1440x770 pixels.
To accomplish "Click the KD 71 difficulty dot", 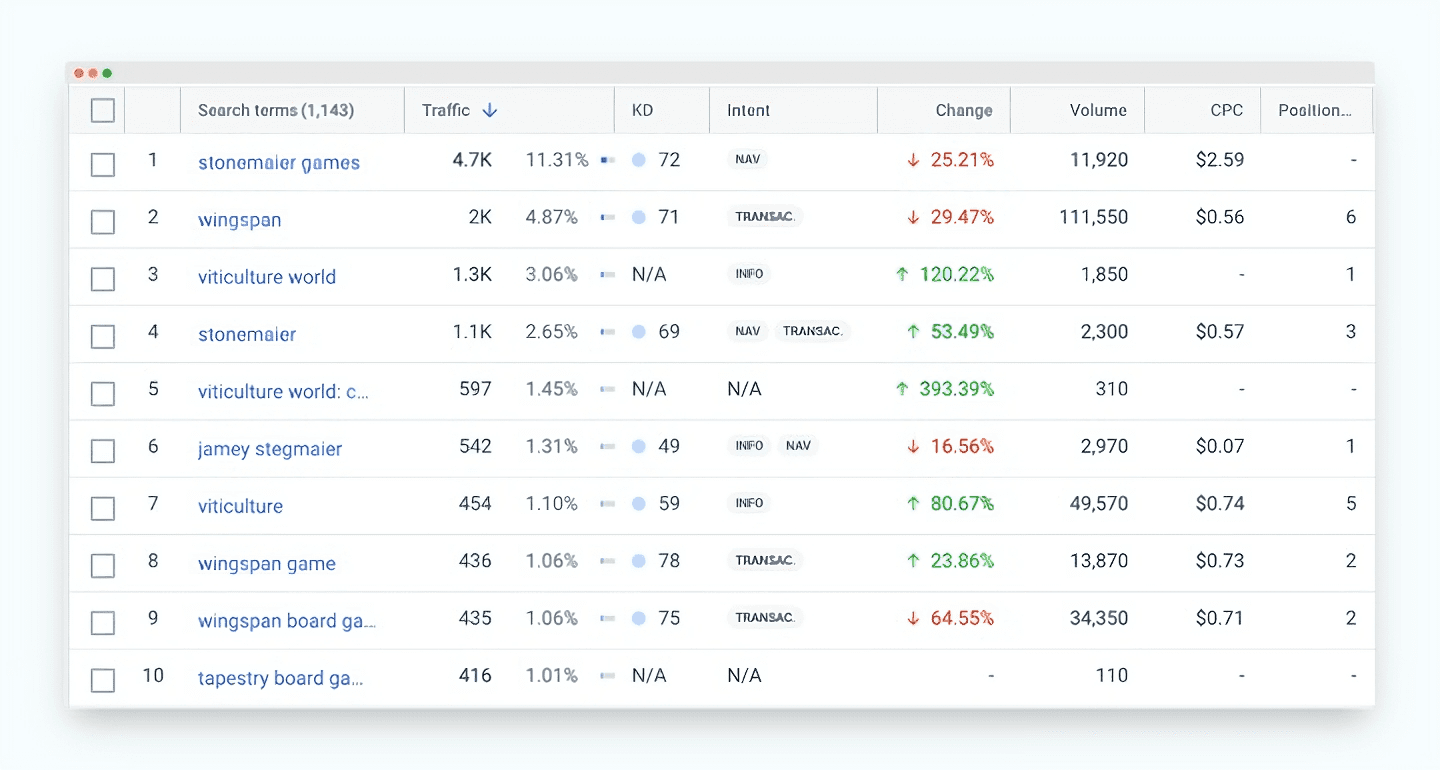I will click(x=639, y=217).
